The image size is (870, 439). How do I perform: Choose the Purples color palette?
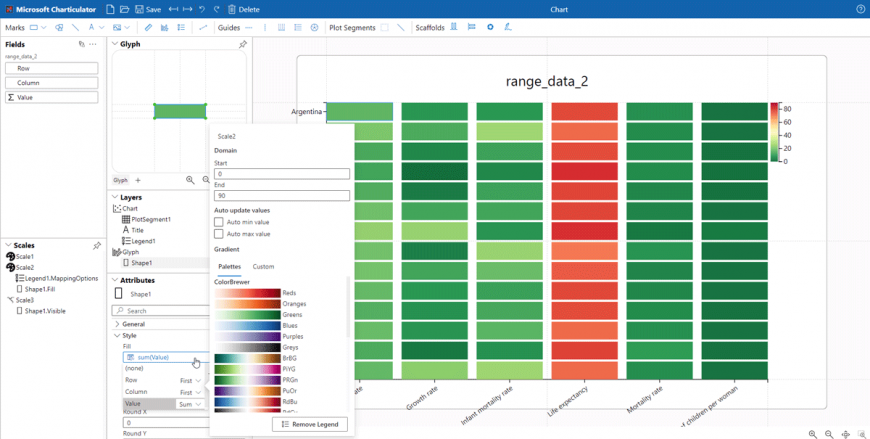tap(250, 336)
